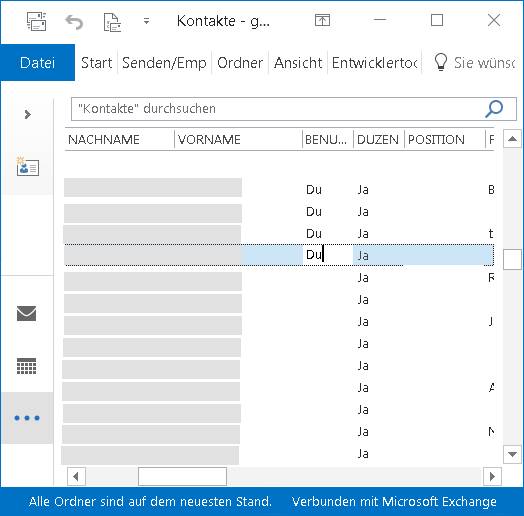Open the Customize Quick Access Toolbar dropdown
The image size is (524, 516).
146,21
